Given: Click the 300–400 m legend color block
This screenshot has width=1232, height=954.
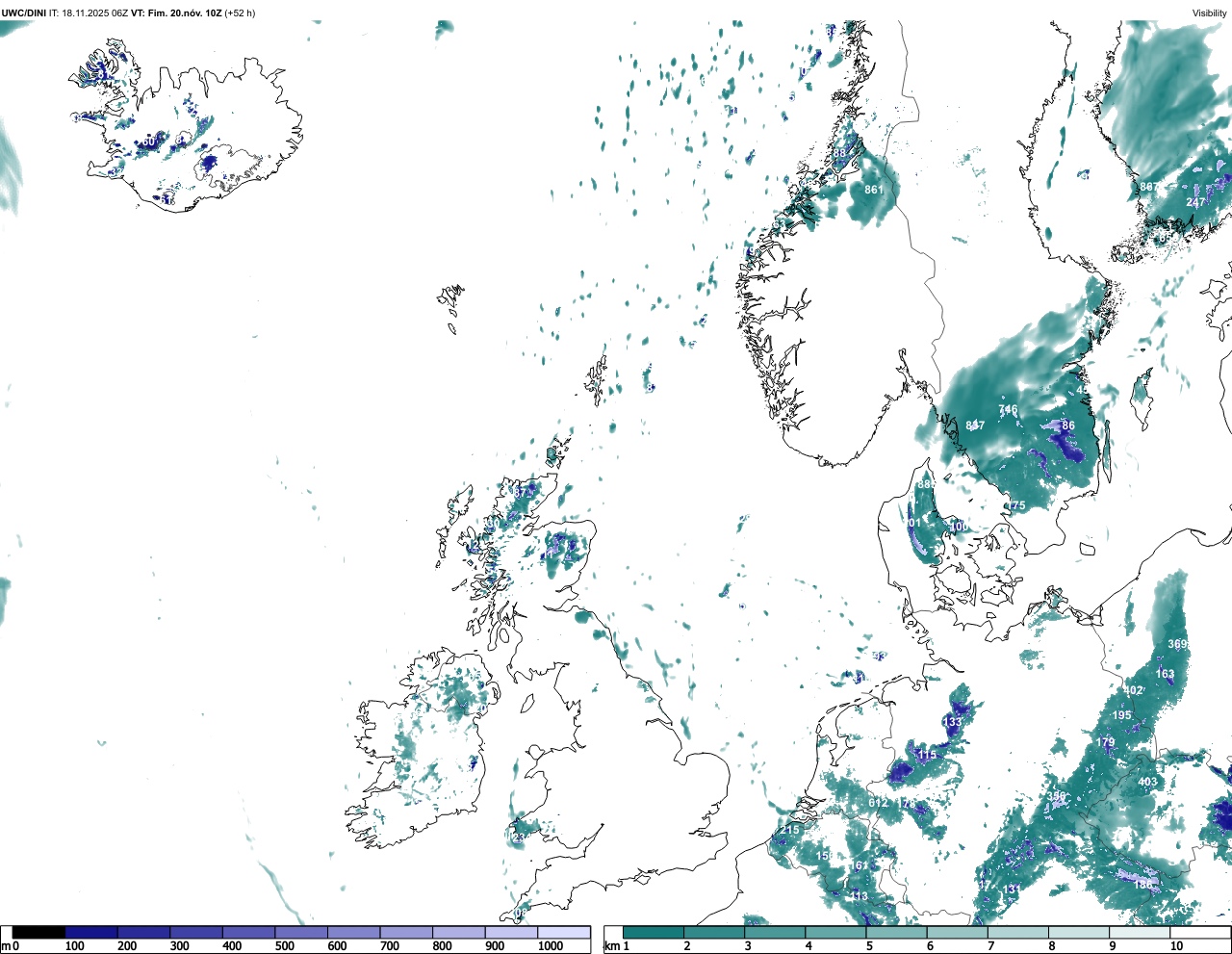Looking at the screenshot, I should [196, 932].
